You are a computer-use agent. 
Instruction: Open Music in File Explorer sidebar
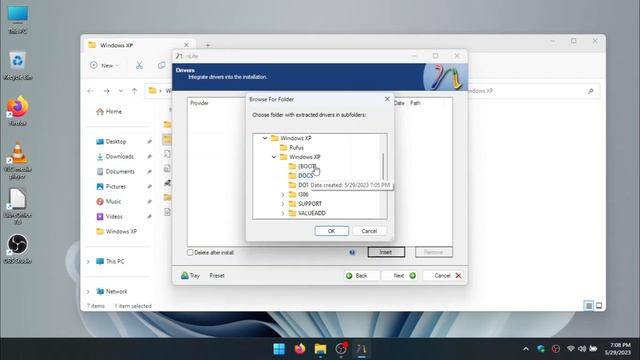click(x=109, y=202)
